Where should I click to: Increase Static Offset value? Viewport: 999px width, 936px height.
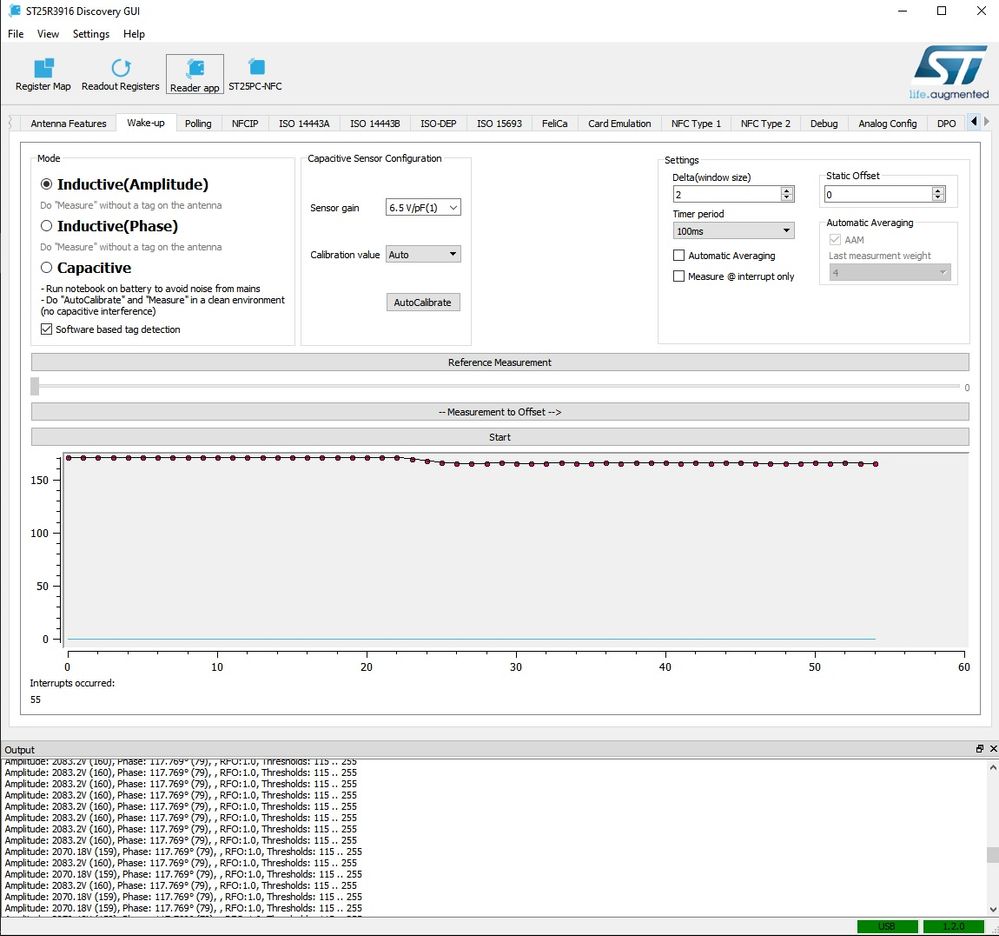pos(938,190)
